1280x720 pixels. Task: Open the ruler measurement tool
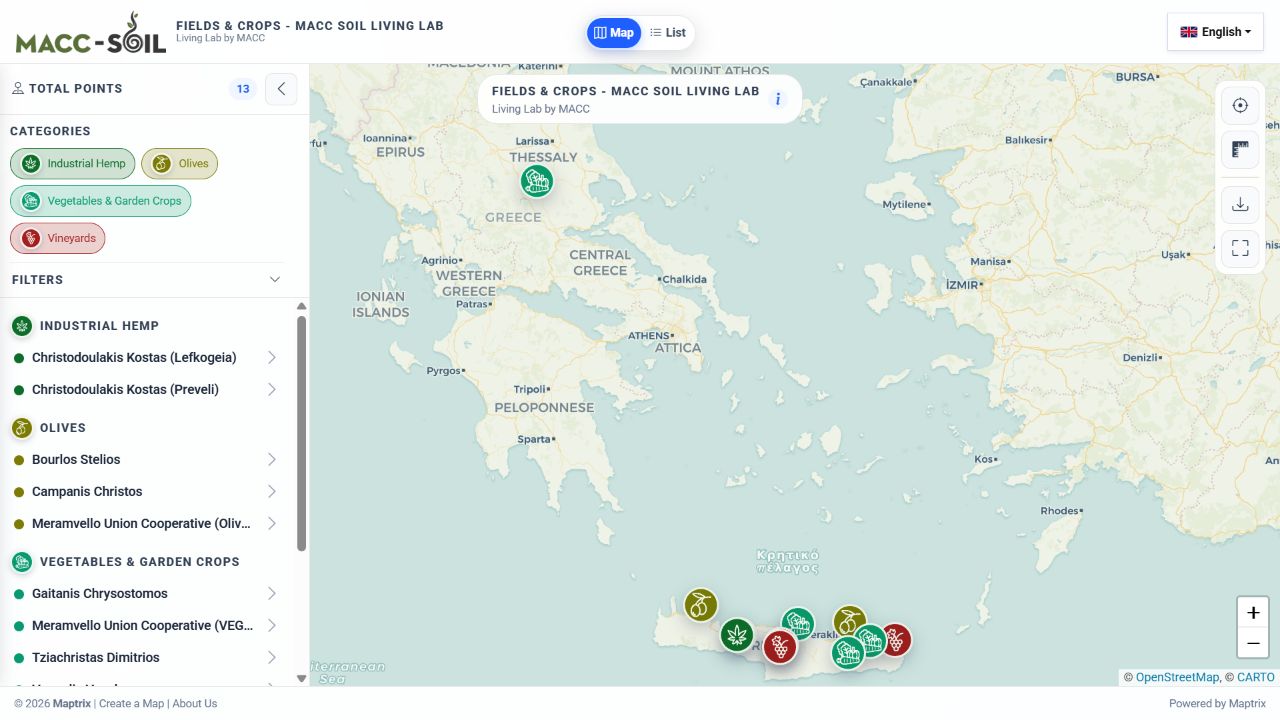tap(1240, 151)
